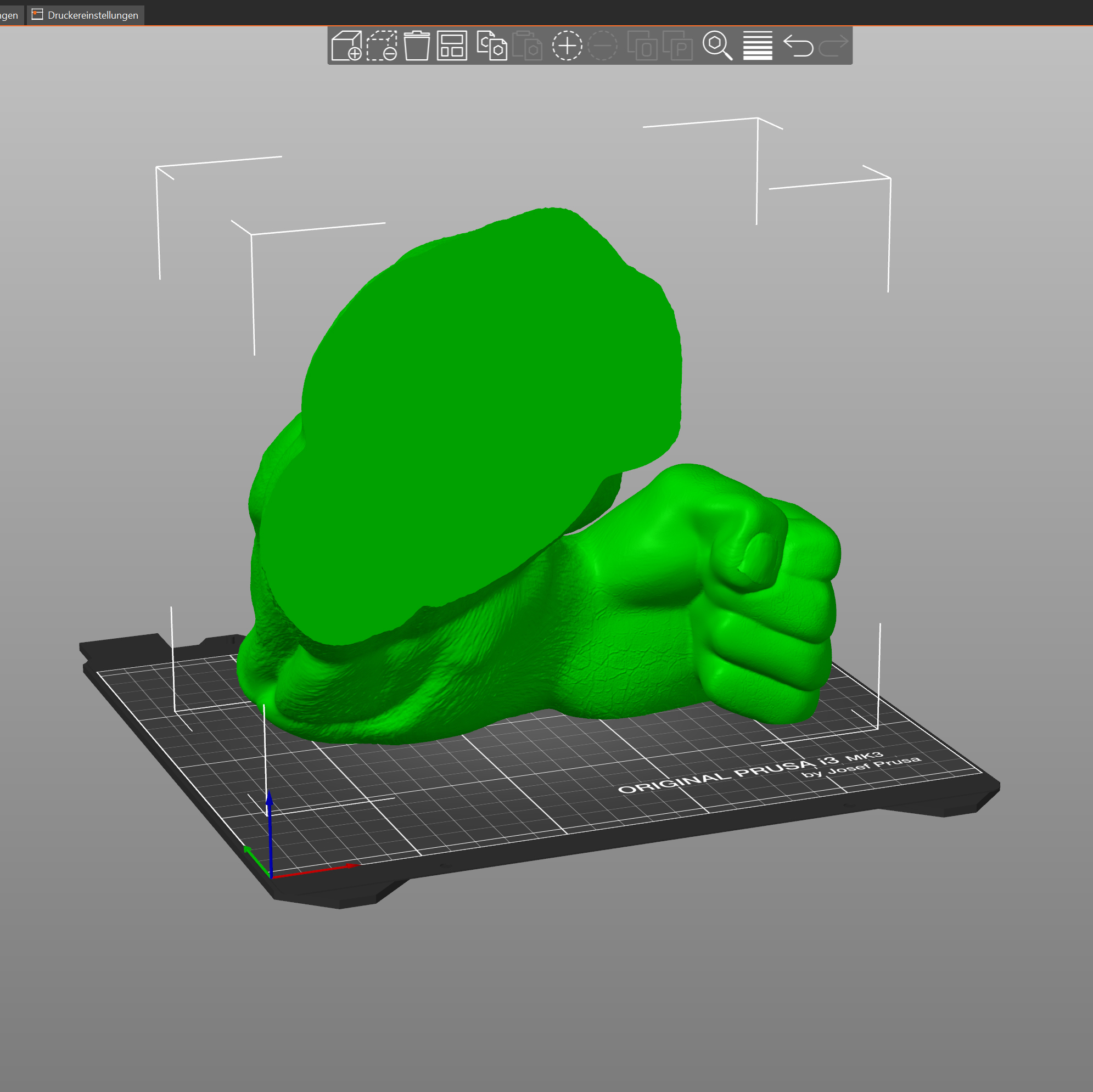Switch to the Druckereinstellungen tab

click(86, 15)
